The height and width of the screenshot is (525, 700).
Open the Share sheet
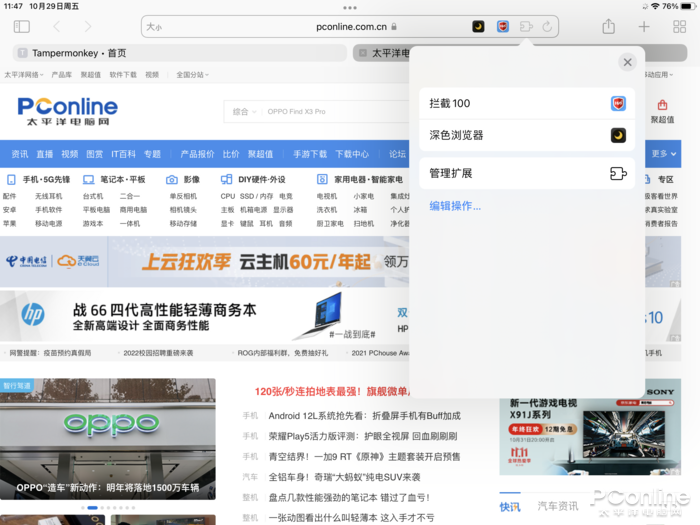pyautogui.click(x=608, y=26)
